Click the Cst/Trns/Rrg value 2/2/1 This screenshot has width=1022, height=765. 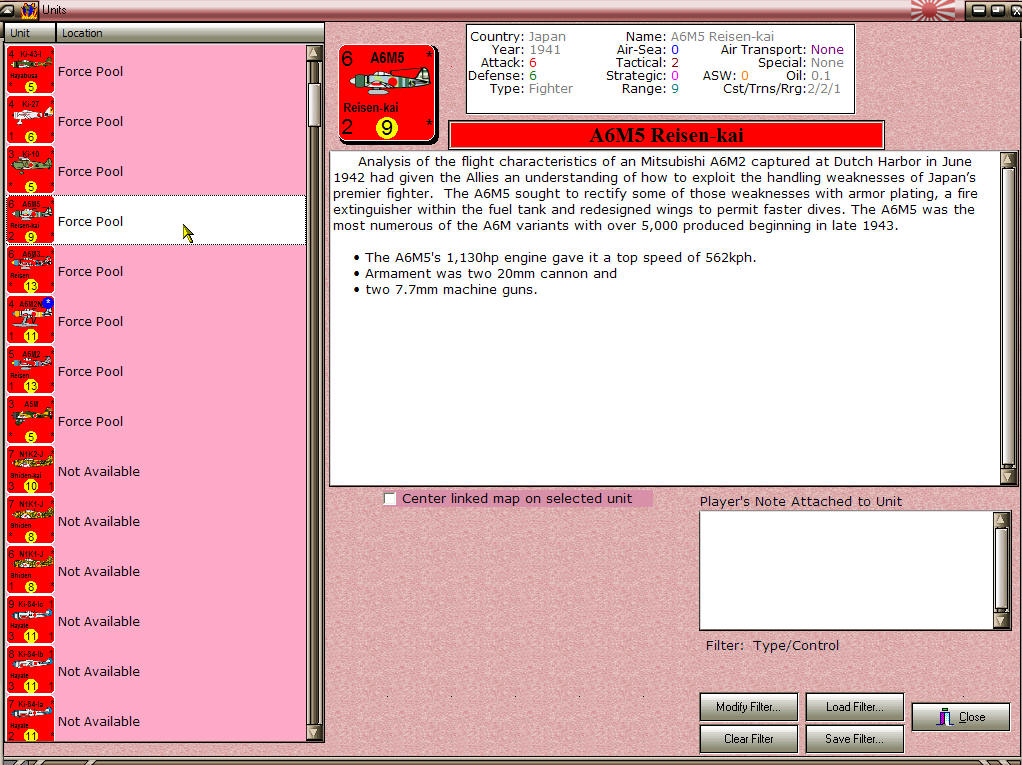pos(824,89)
